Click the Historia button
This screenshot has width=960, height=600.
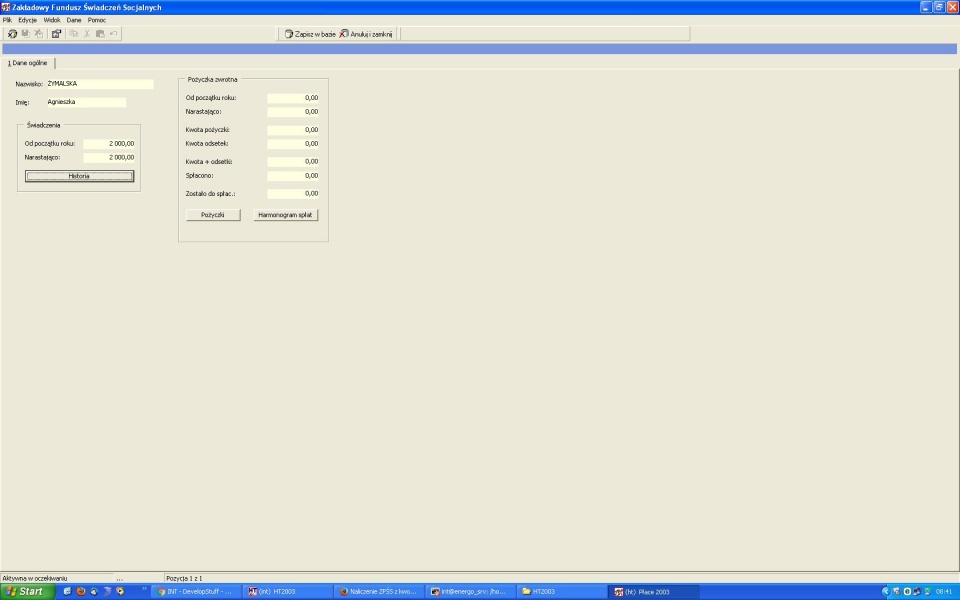79,176
